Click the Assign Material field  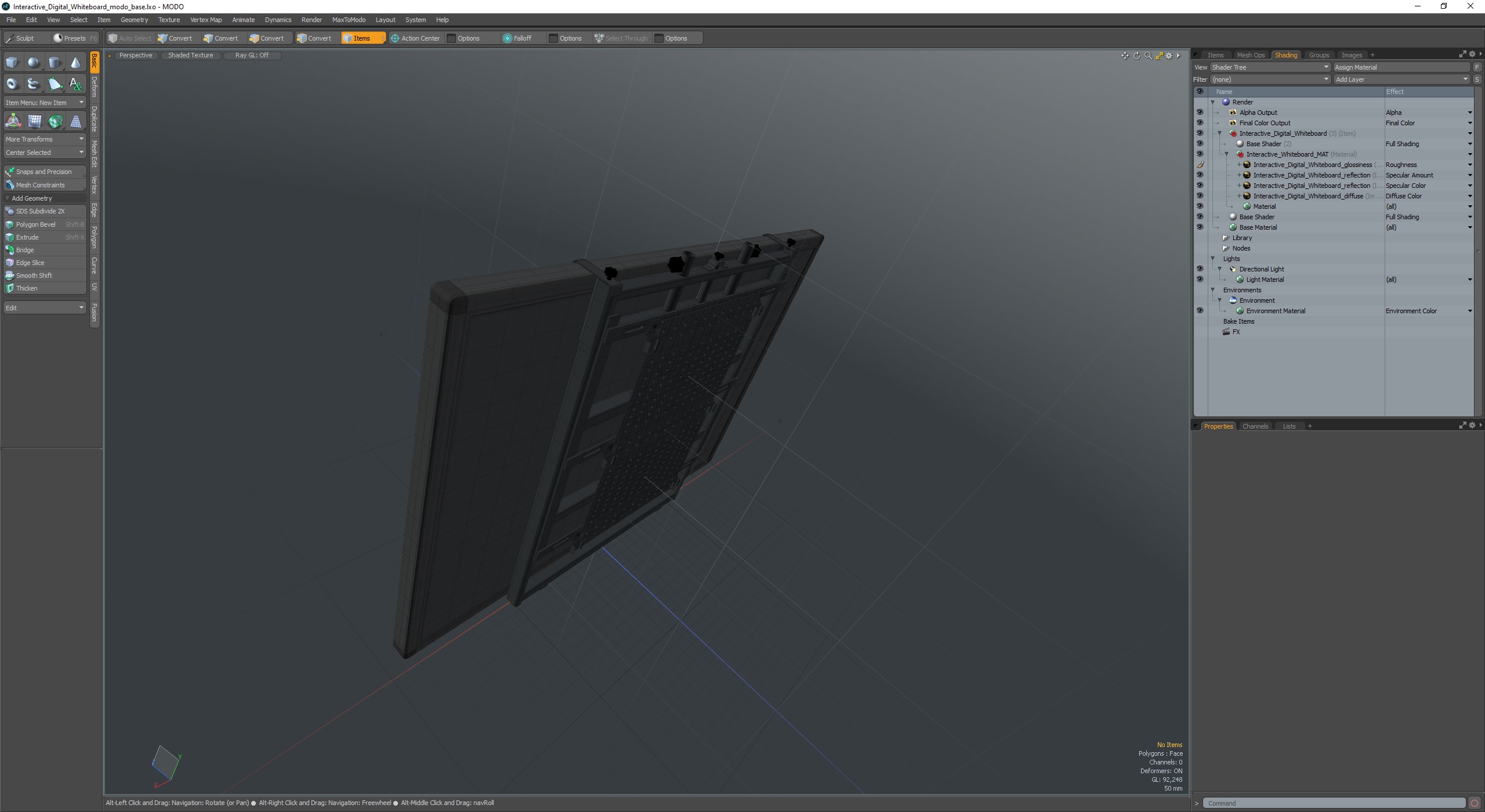[1401, 67]
